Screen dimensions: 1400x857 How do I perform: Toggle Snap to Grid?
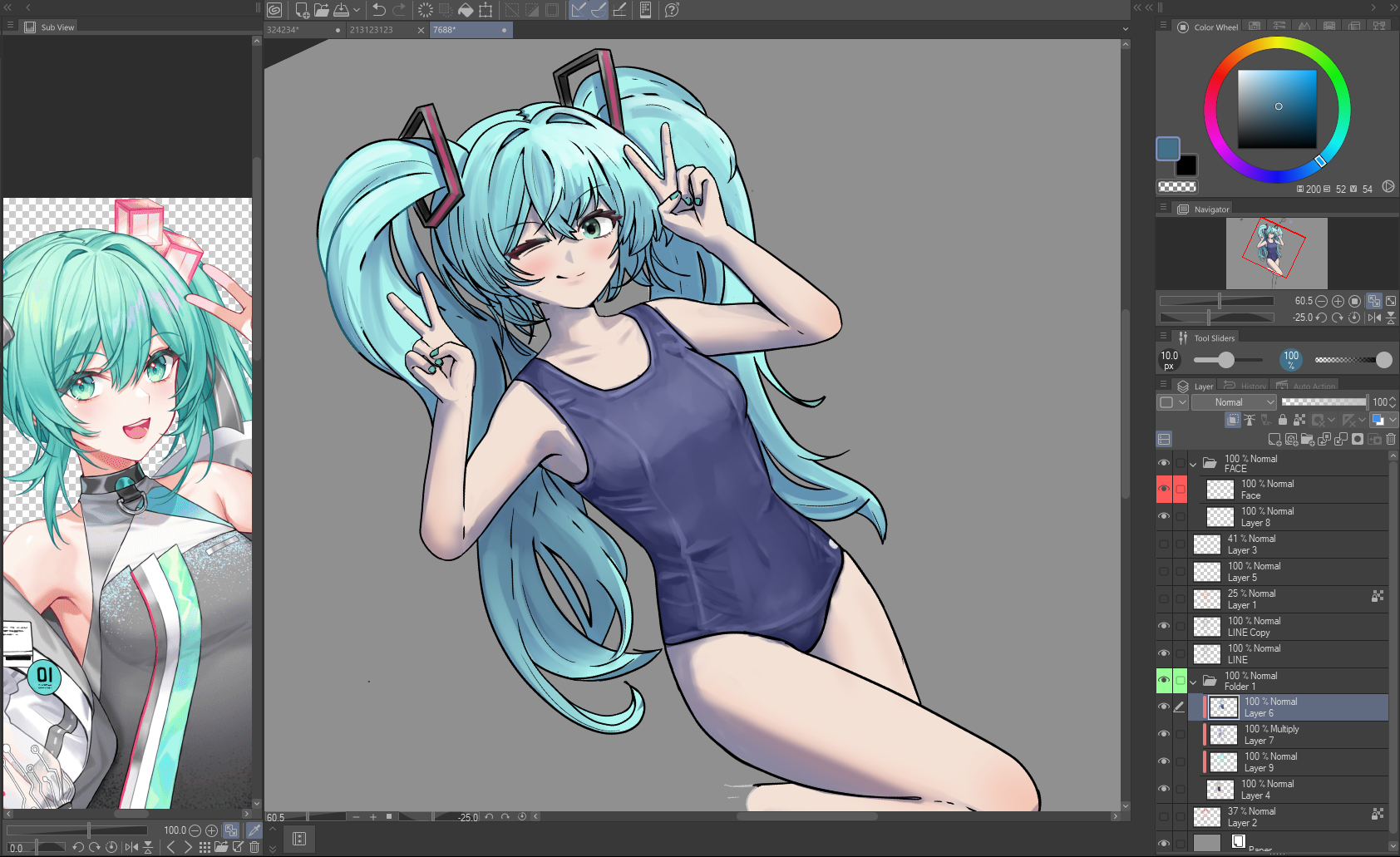619,10
